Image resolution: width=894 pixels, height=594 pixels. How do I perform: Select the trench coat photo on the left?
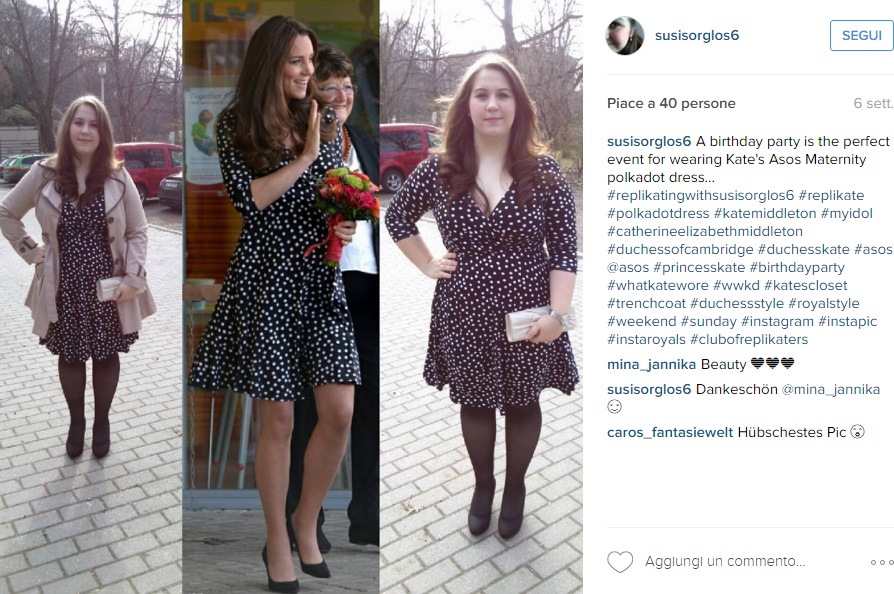(x=91, y=297)
